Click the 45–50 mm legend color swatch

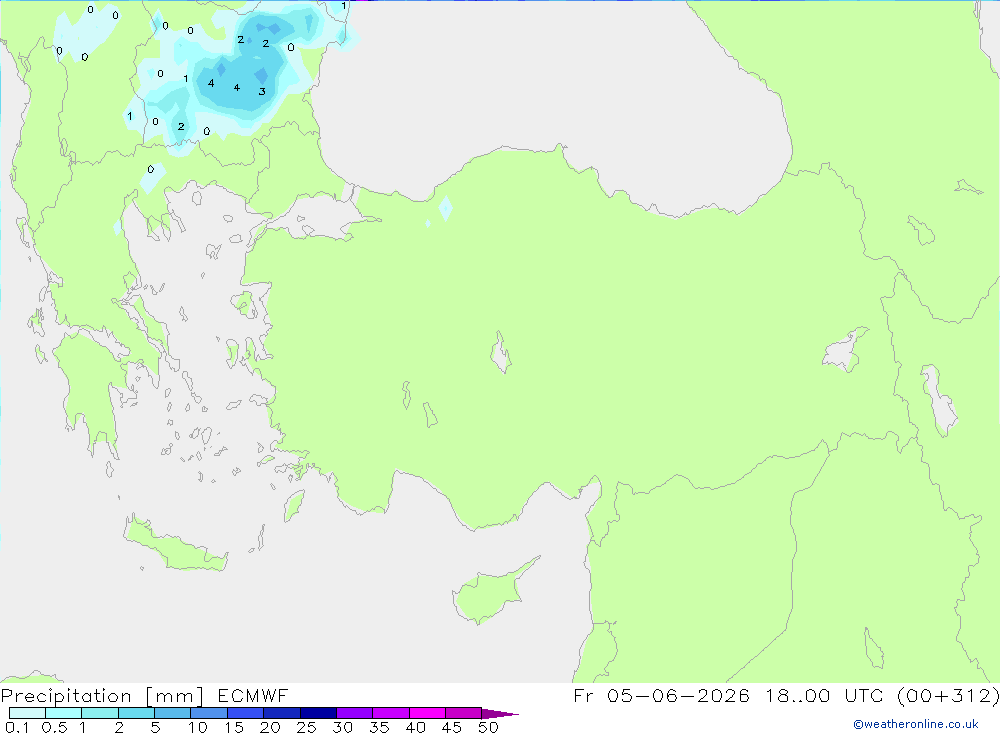click(x=463, y=713)
